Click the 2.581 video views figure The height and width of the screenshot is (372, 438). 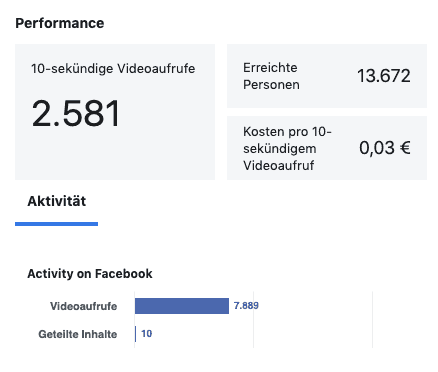76,114
